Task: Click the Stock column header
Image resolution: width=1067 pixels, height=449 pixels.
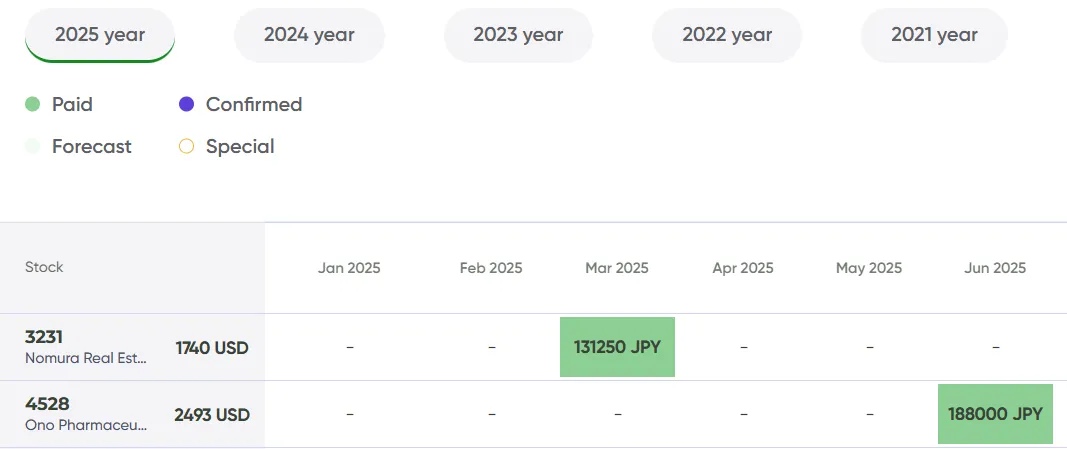Action: [x=44, y=267]
